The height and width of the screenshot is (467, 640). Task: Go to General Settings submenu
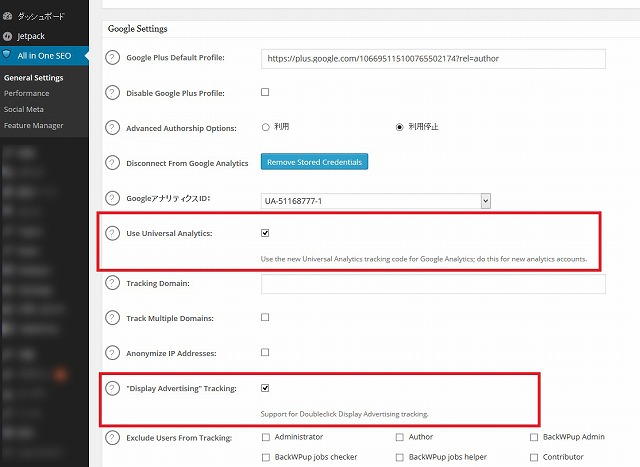[x=33, y=78]
